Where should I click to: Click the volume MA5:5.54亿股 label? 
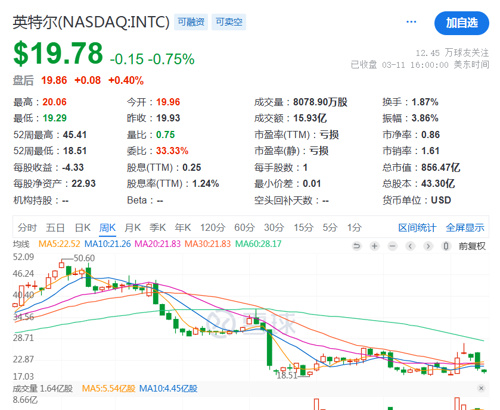[109, 389]
